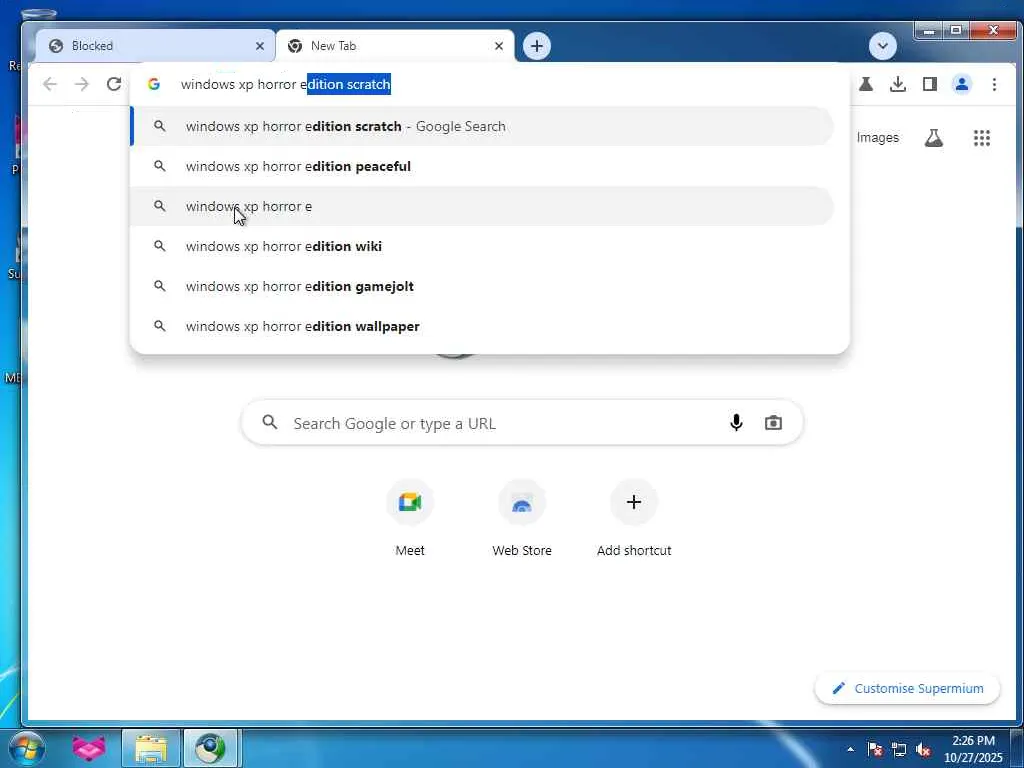Go forward with the forward arrow
This screenshot has width=1024, height=768.
pos(82,84)
